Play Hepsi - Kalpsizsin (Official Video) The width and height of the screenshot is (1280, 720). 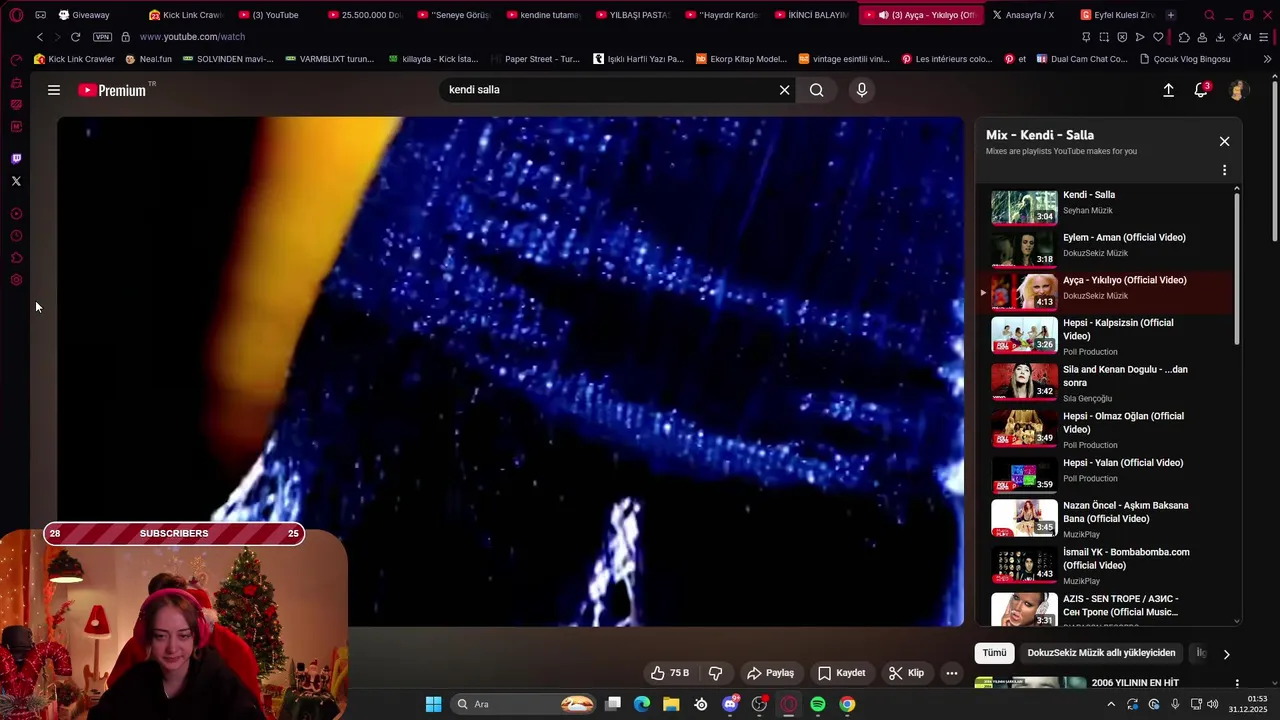(1105, 336)
